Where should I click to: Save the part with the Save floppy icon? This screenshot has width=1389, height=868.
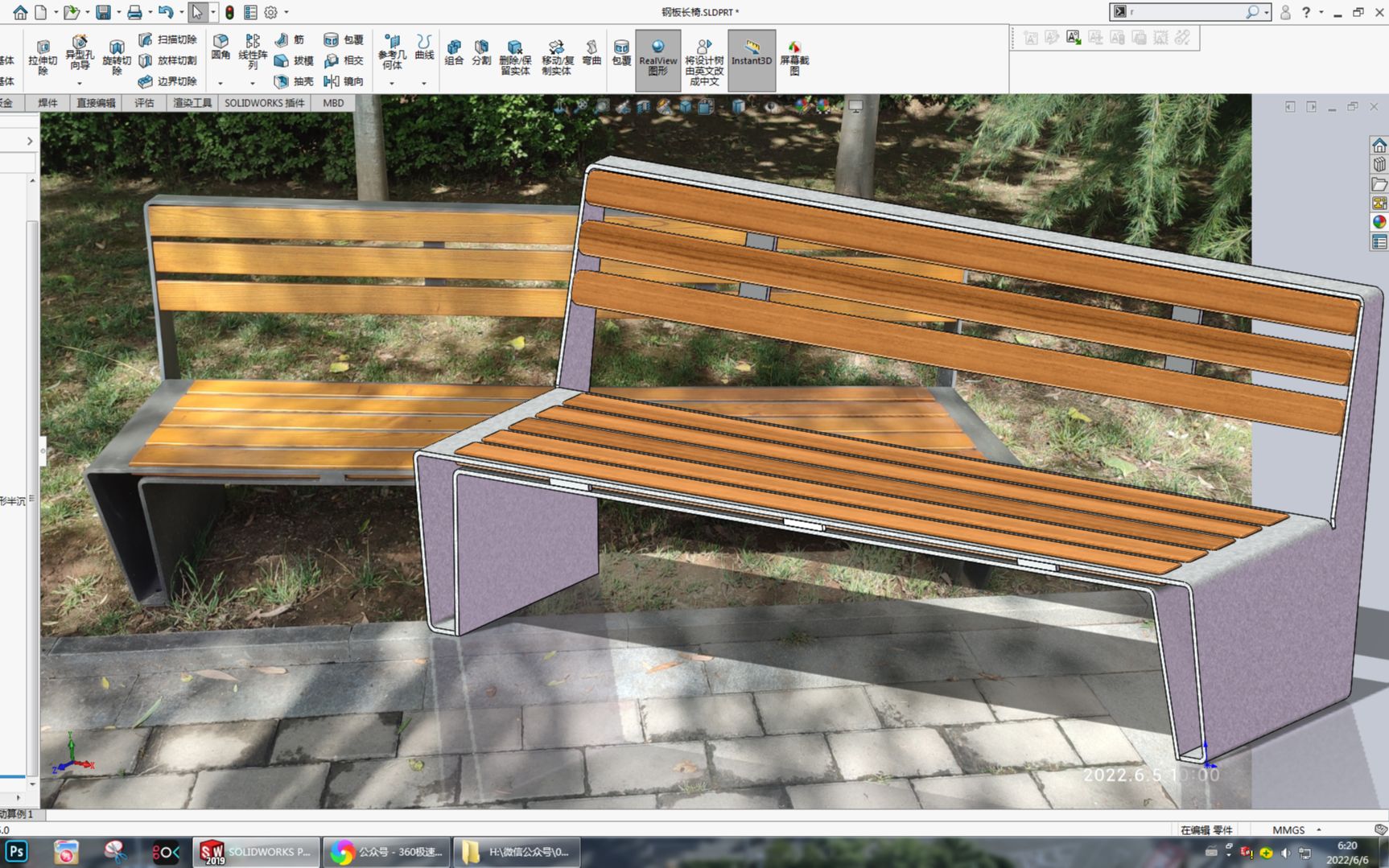(x=103, y=12)
